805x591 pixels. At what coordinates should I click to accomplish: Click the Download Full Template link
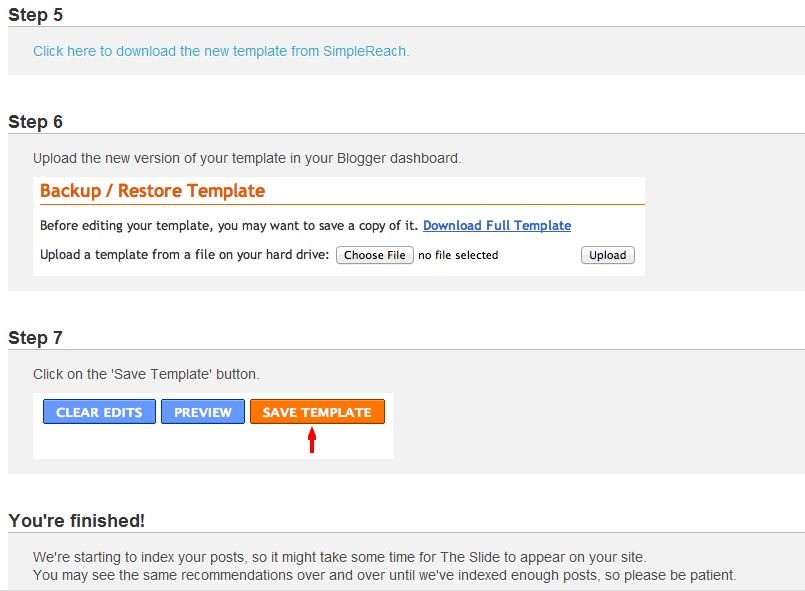coord(497,225)
